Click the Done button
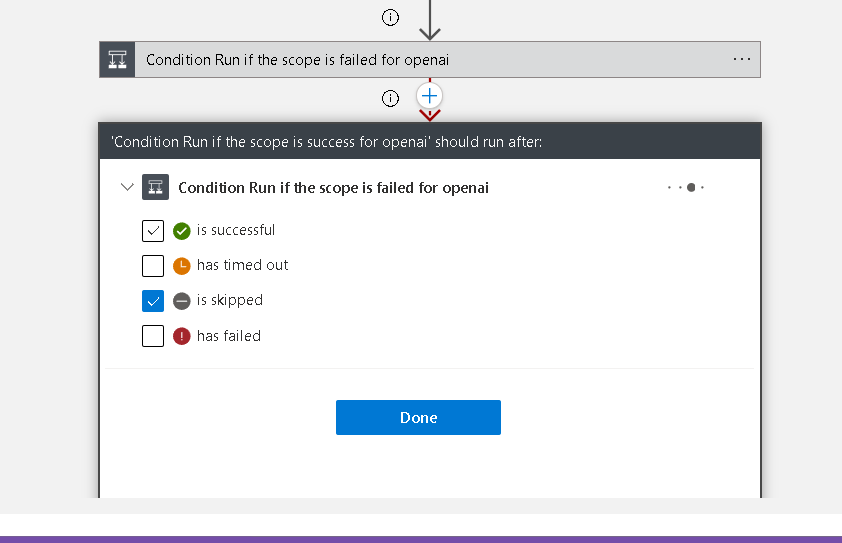This screenshot has height=543, width=842. [x=418, y=417]
